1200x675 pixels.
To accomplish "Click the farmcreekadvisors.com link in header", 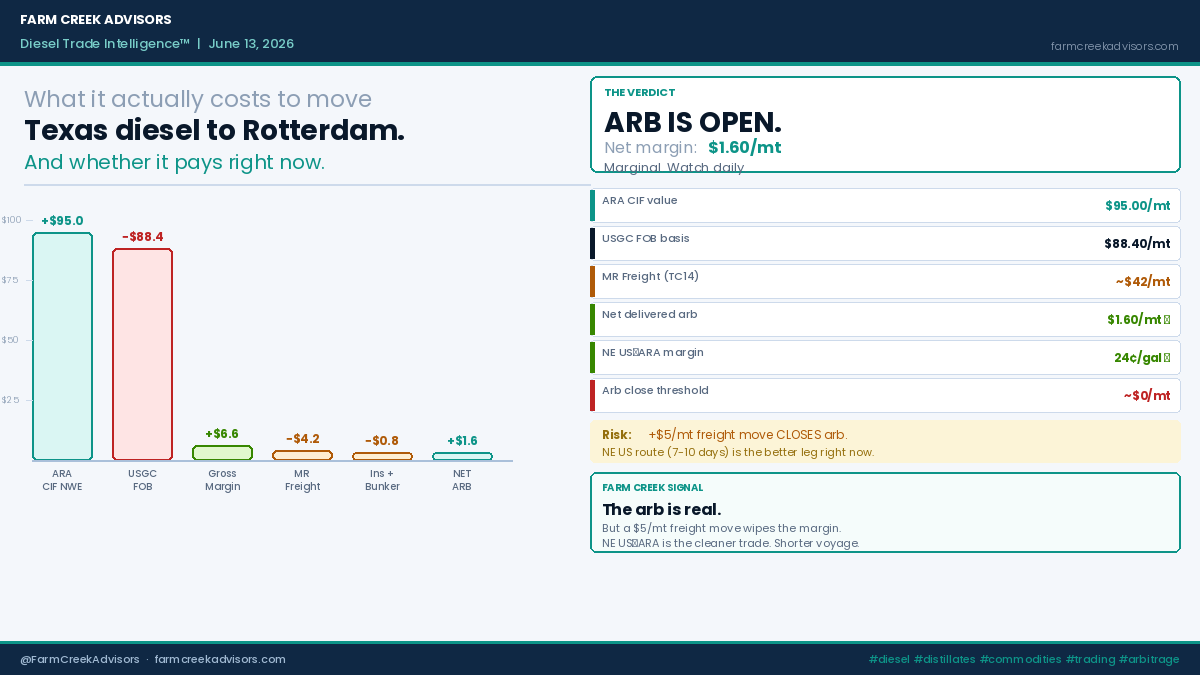I will click(1114, 46).
